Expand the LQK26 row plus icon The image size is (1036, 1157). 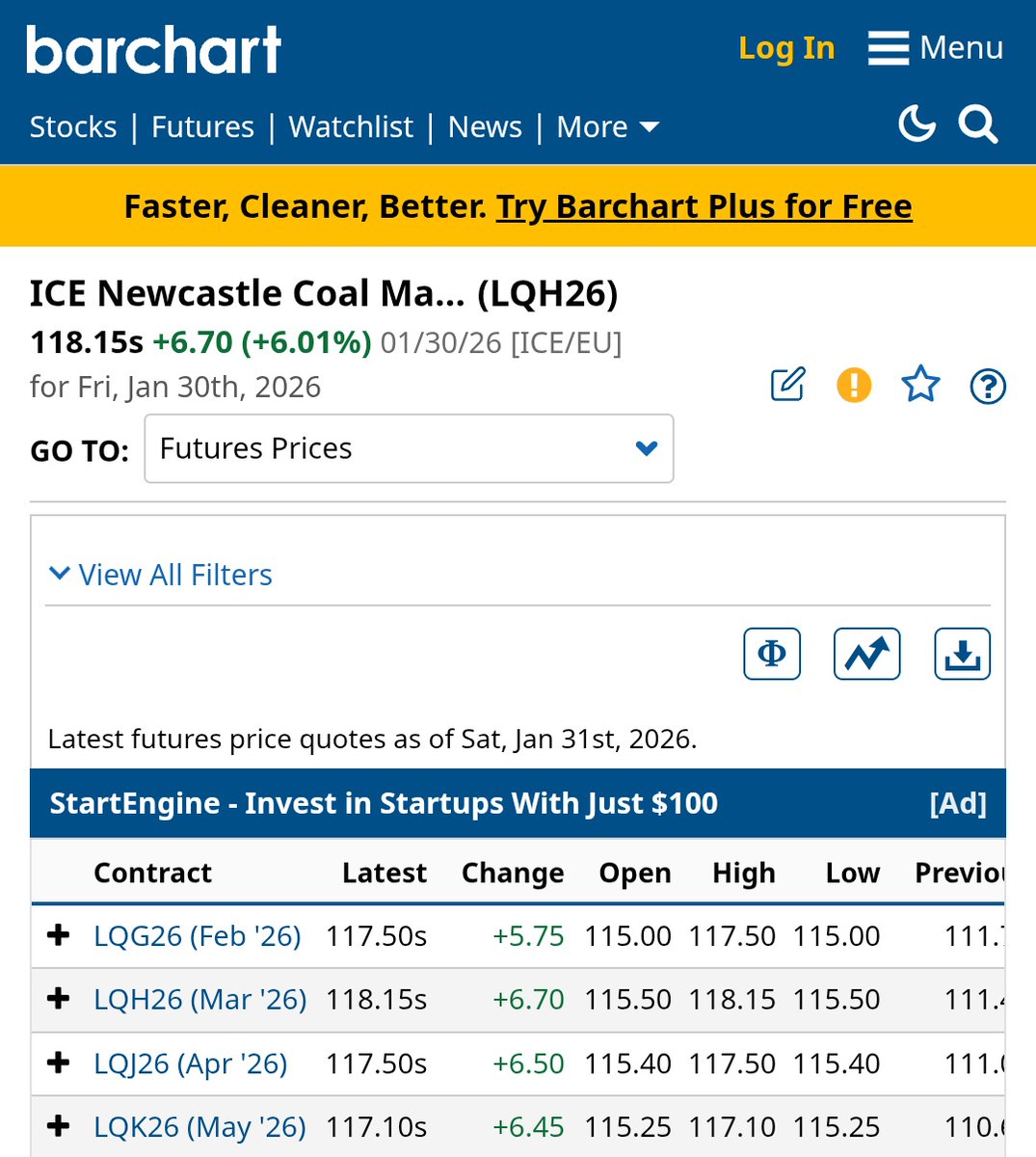[x=59, y=1125]
